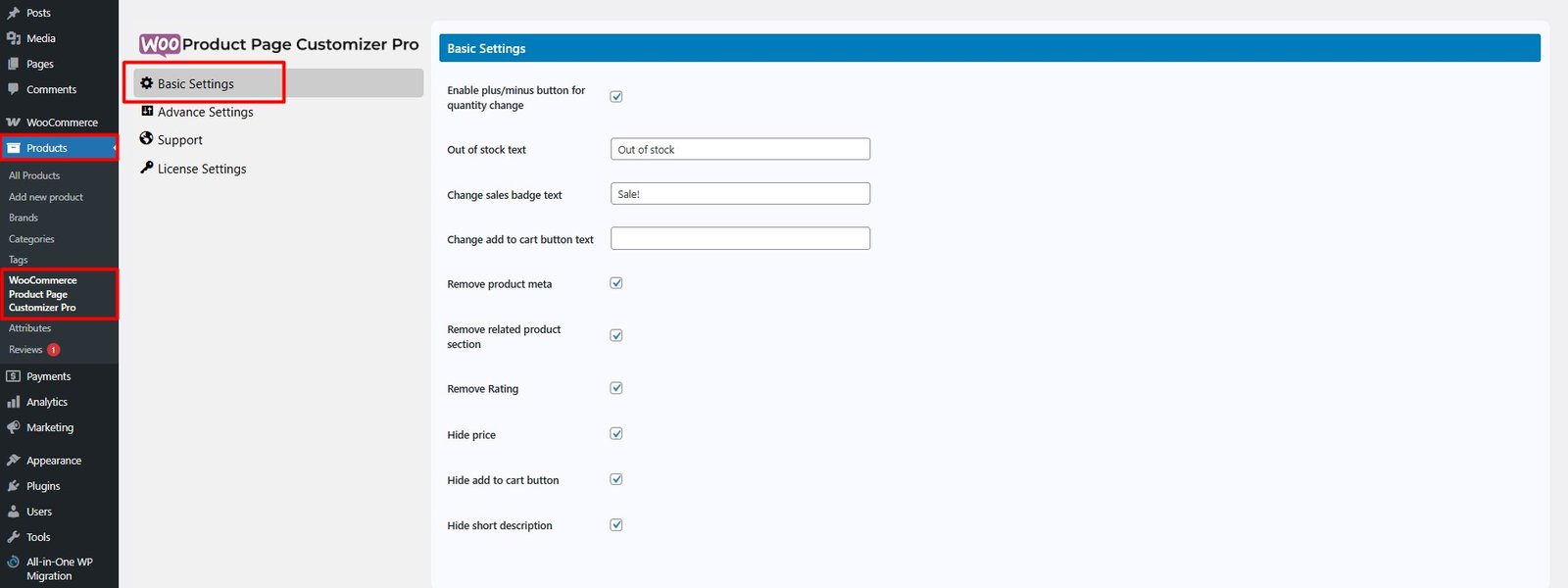Uncheck the Remove product meta checkbox

tap(616, 283)
